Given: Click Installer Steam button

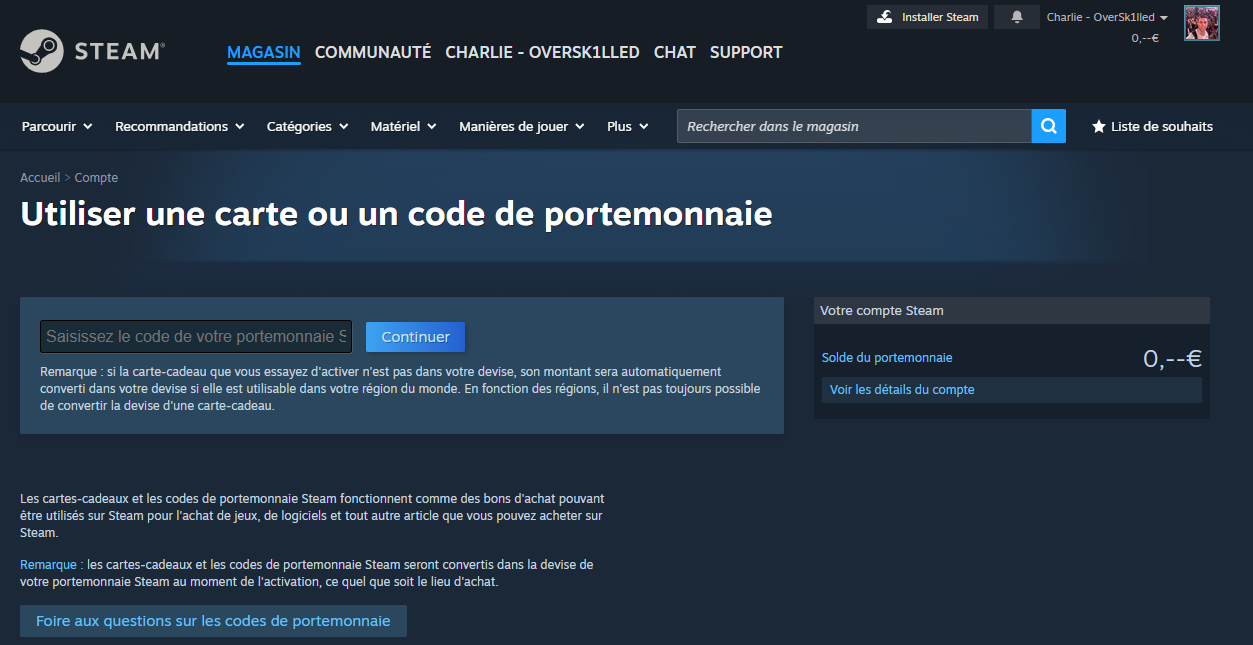Looking at the screenshot, I should (928, 17).
